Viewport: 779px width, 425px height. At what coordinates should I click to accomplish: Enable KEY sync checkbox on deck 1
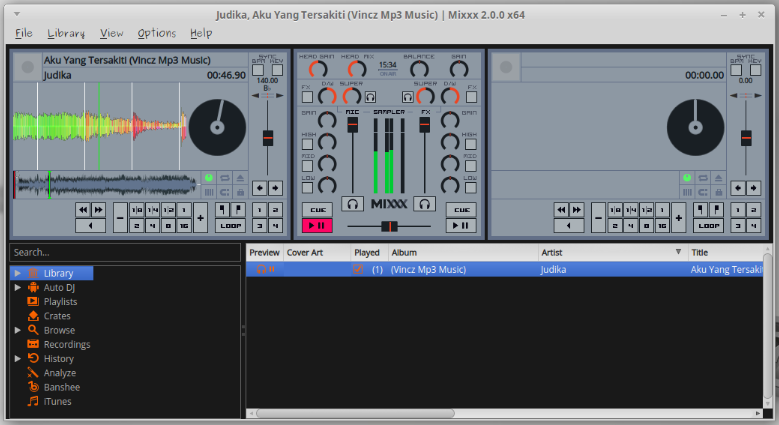pyautogui.click(x=277, y=70)
